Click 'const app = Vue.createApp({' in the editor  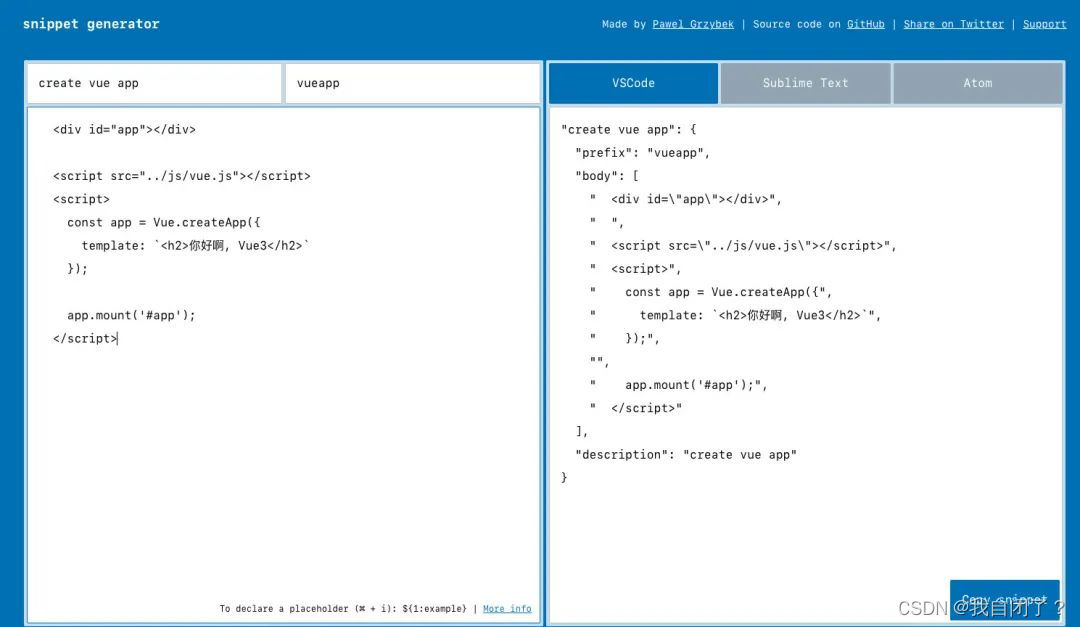164,223
